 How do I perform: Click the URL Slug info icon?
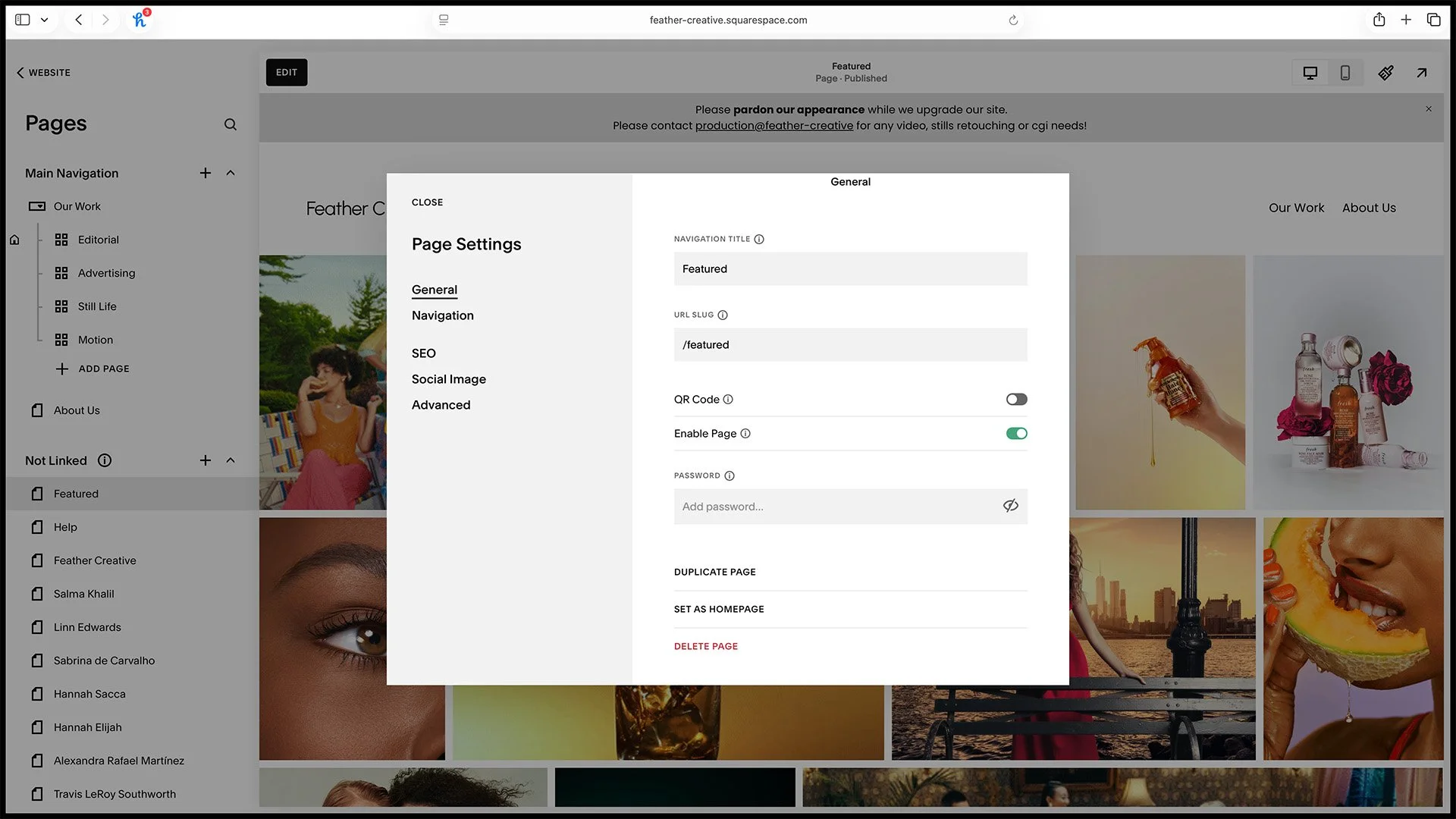tap(723, 315)
